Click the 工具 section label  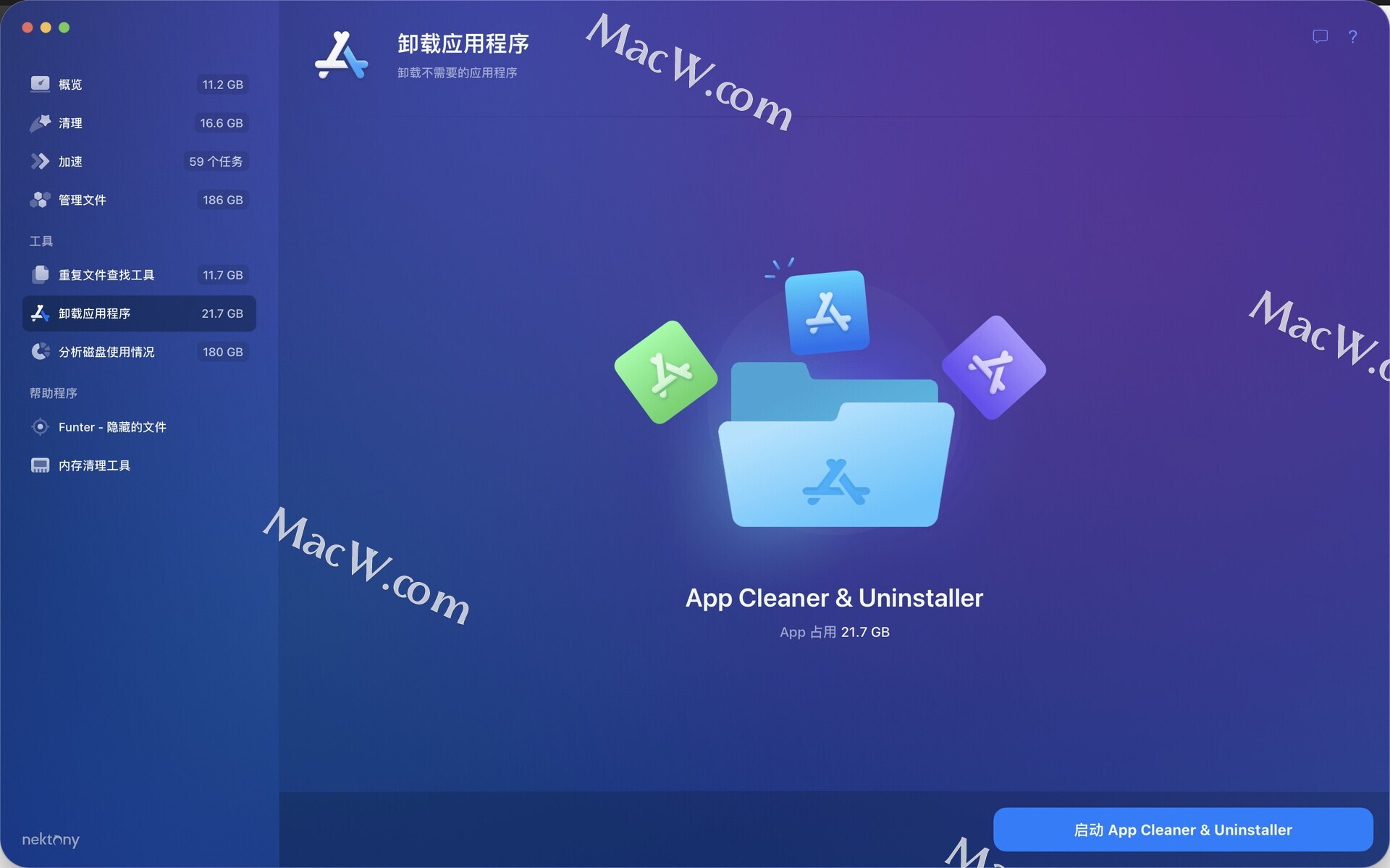(x=41, y=241)
